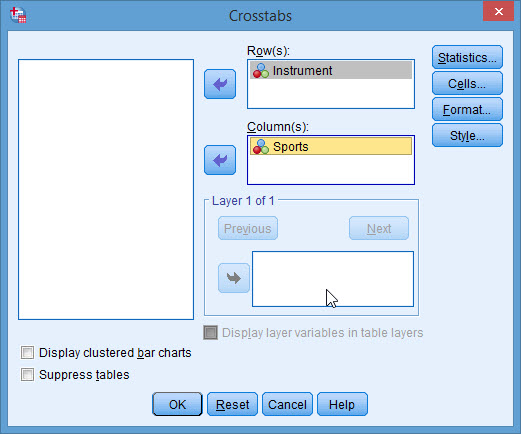Viewport: 521px width, 434px height.
Task: Tick the Suppress tables checkbox
Action: coord(27,374)
